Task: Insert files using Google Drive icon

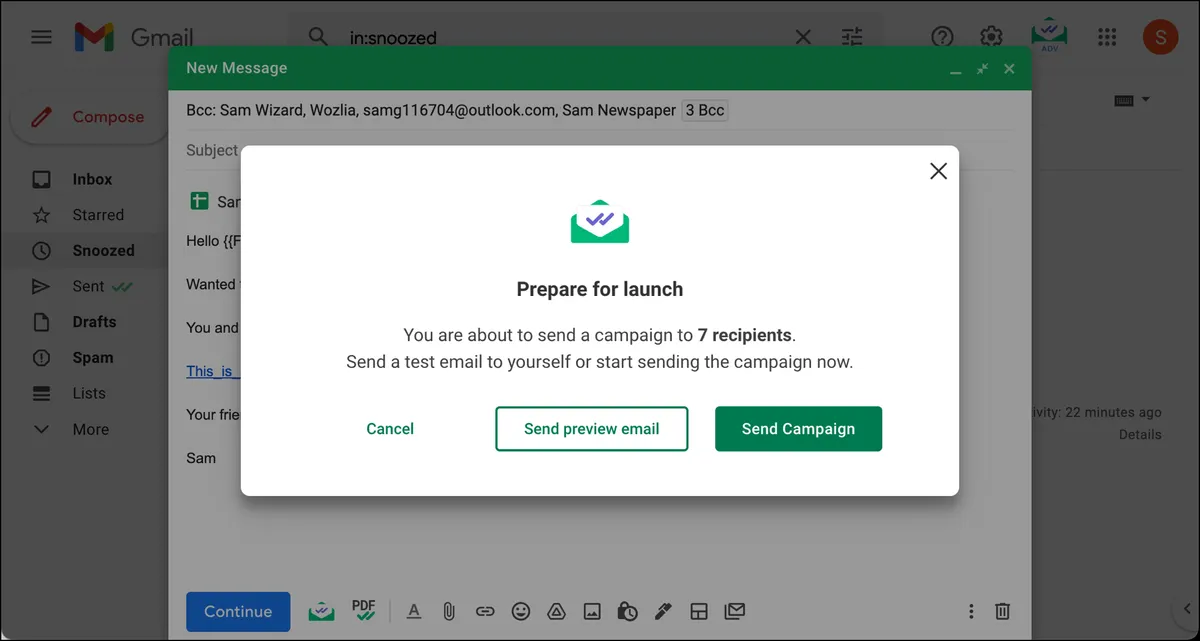Action: click(x=556, y=610)
